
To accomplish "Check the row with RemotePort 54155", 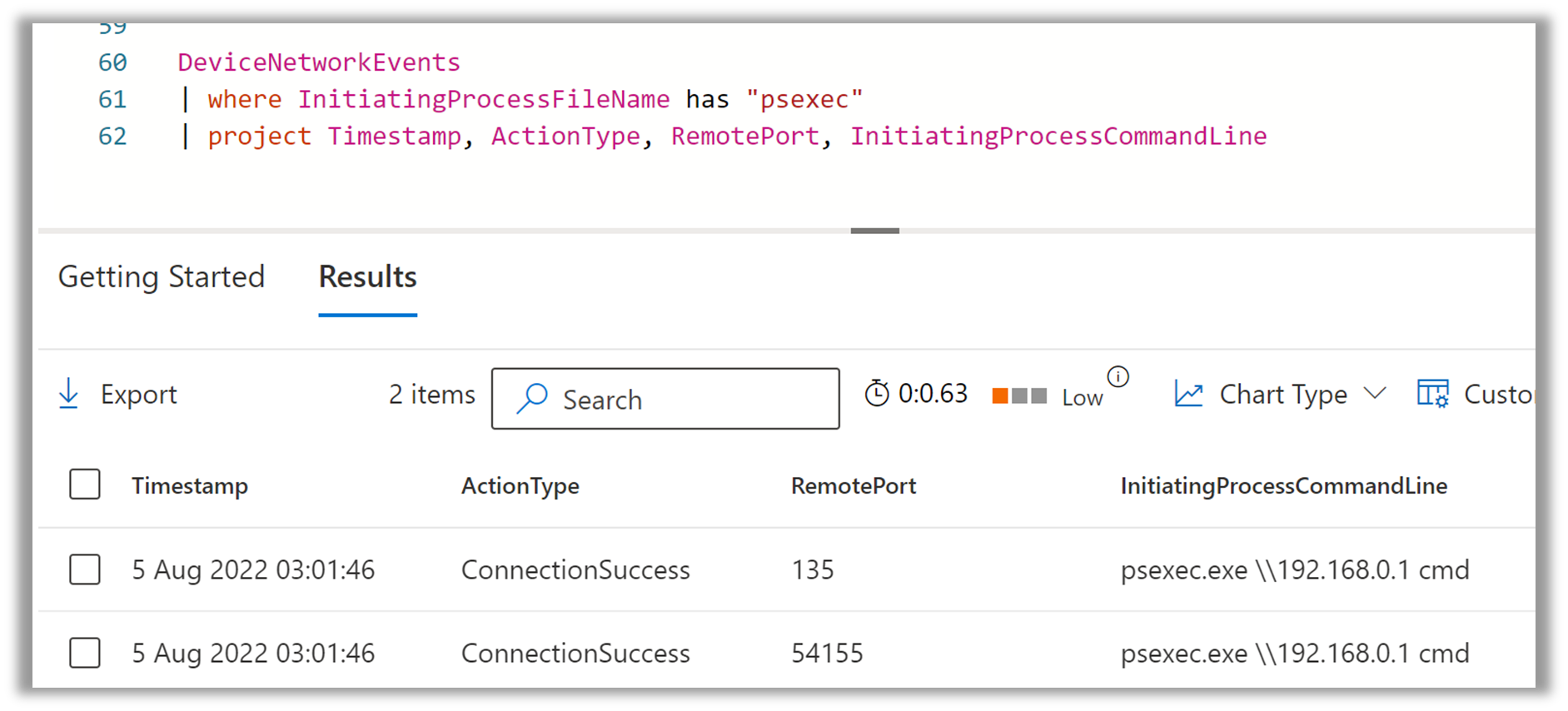I will point(85,653).
